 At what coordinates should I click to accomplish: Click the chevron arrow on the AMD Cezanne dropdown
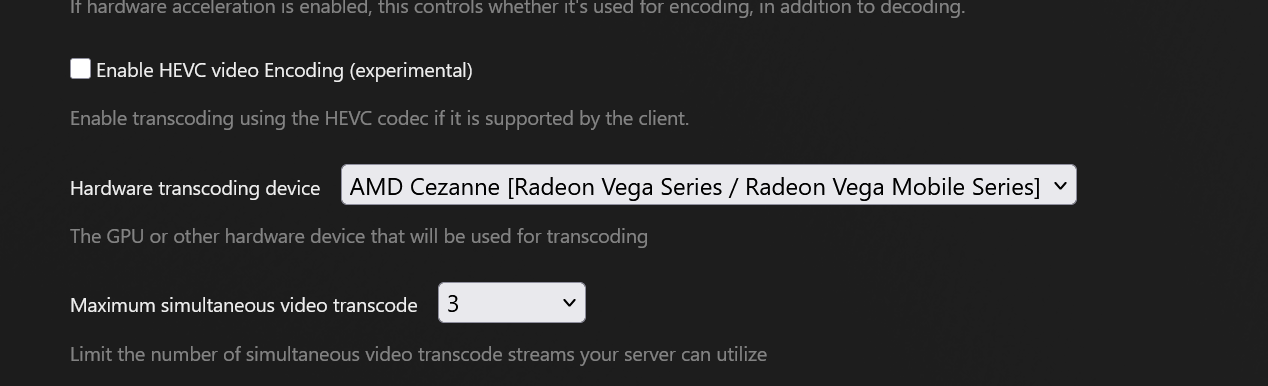tap(1060, 185)
